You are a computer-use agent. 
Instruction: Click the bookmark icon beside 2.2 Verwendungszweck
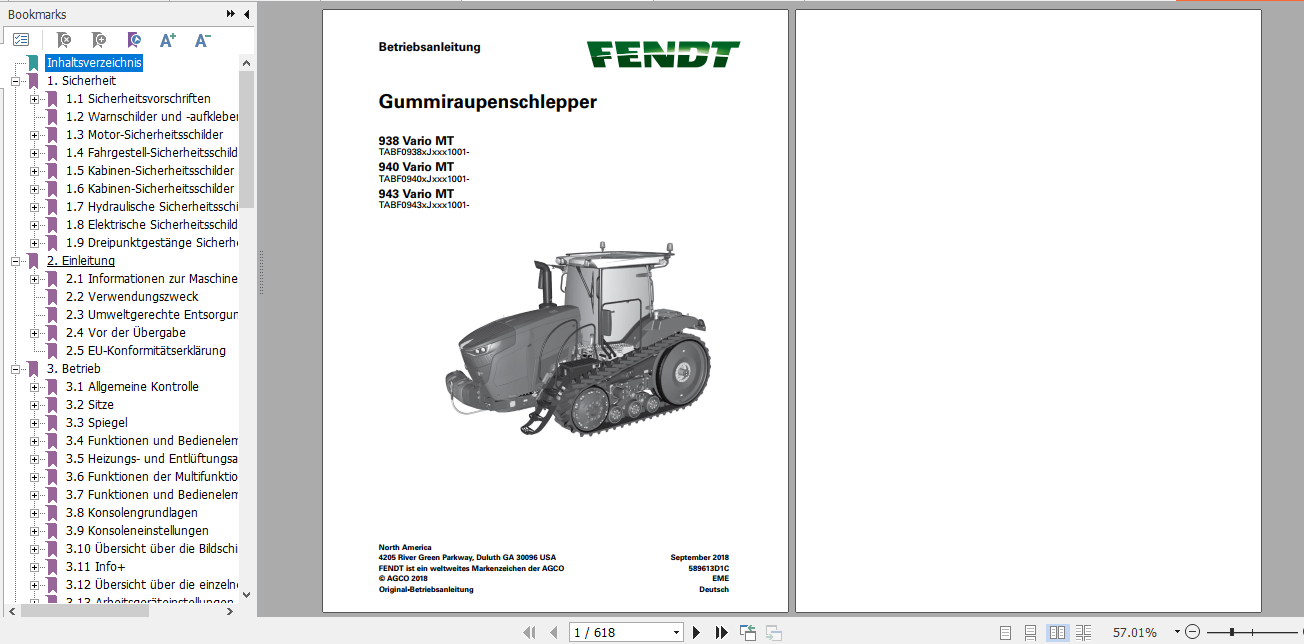point(52,297)
